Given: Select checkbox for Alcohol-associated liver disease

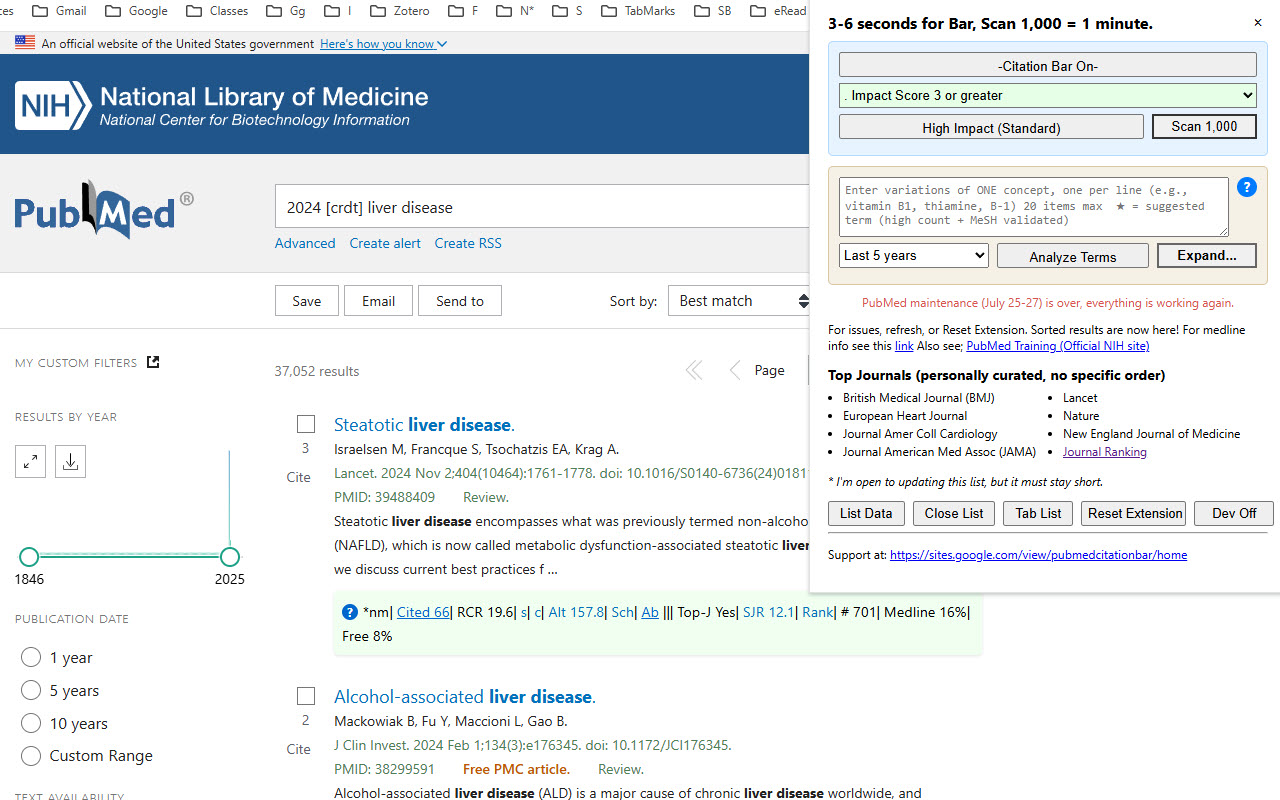Looking at the screenshot, I should coord(306,696).
